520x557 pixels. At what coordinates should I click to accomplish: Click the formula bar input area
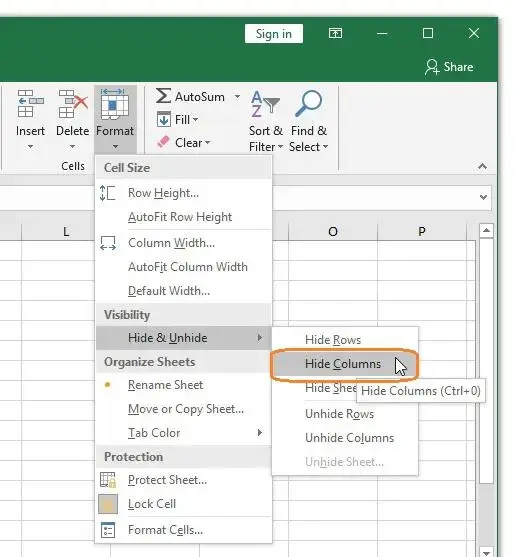pyautogui.click(x=375, y=197)
